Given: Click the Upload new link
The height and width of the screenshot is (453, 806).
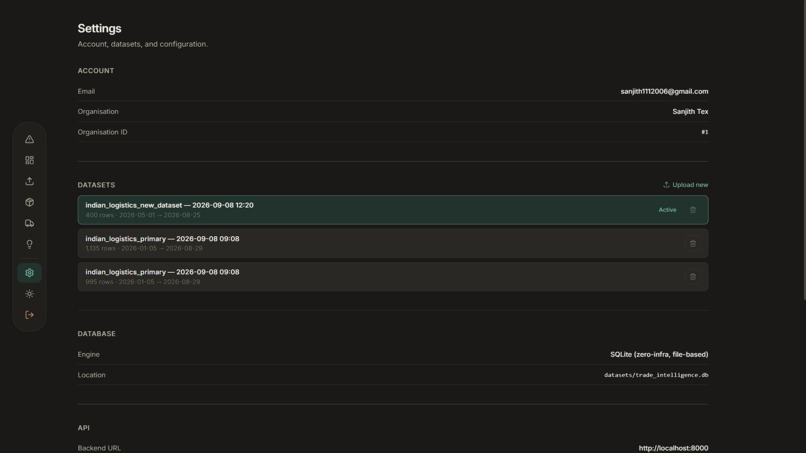Looking at the screenshot, I should 685,185.
